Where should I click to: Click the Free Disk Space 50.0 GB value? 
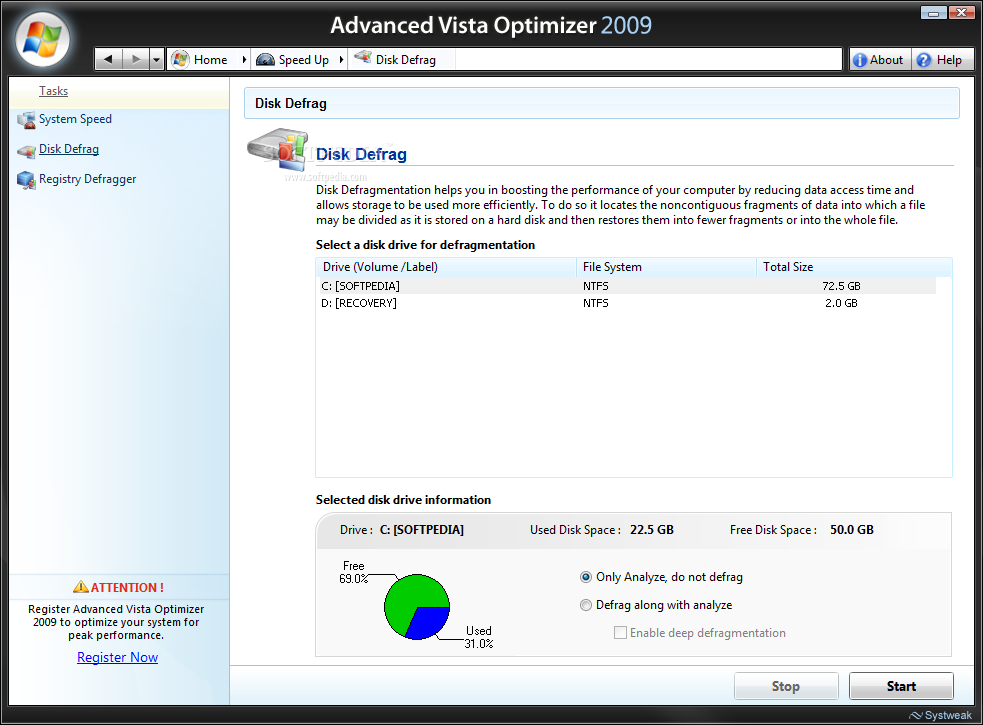[852, 530]
